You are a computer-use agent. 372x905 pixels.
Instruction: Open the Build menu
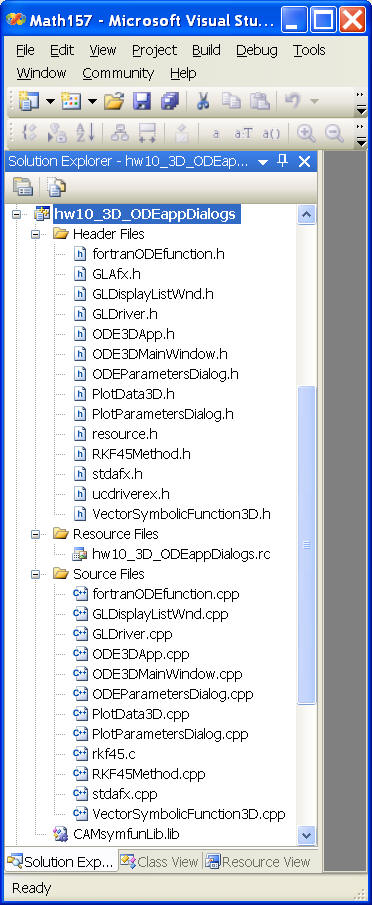point(206,50)
